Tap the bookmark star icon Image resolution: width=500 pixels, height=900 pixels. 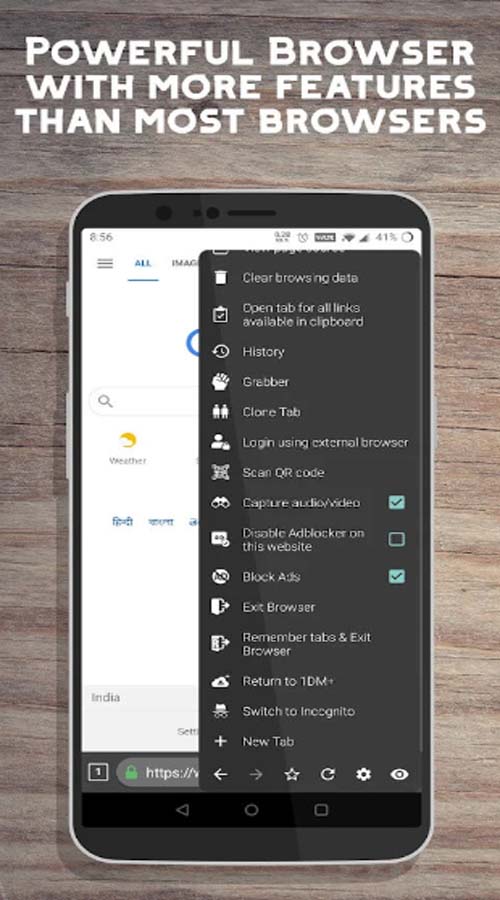[292, 774]
